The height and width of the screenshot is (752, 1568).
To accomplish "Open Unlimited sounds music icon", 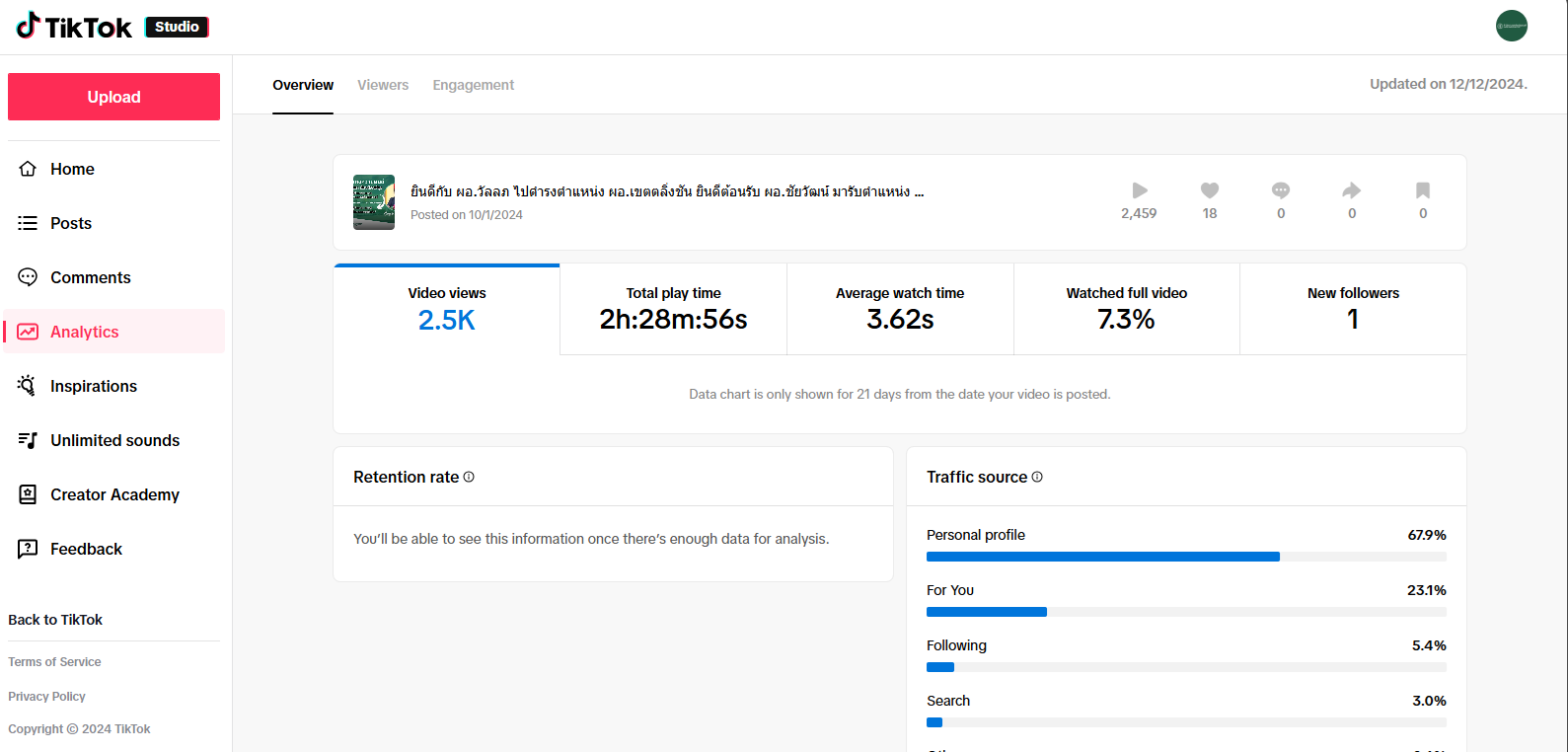I will [x=28, y=440].
